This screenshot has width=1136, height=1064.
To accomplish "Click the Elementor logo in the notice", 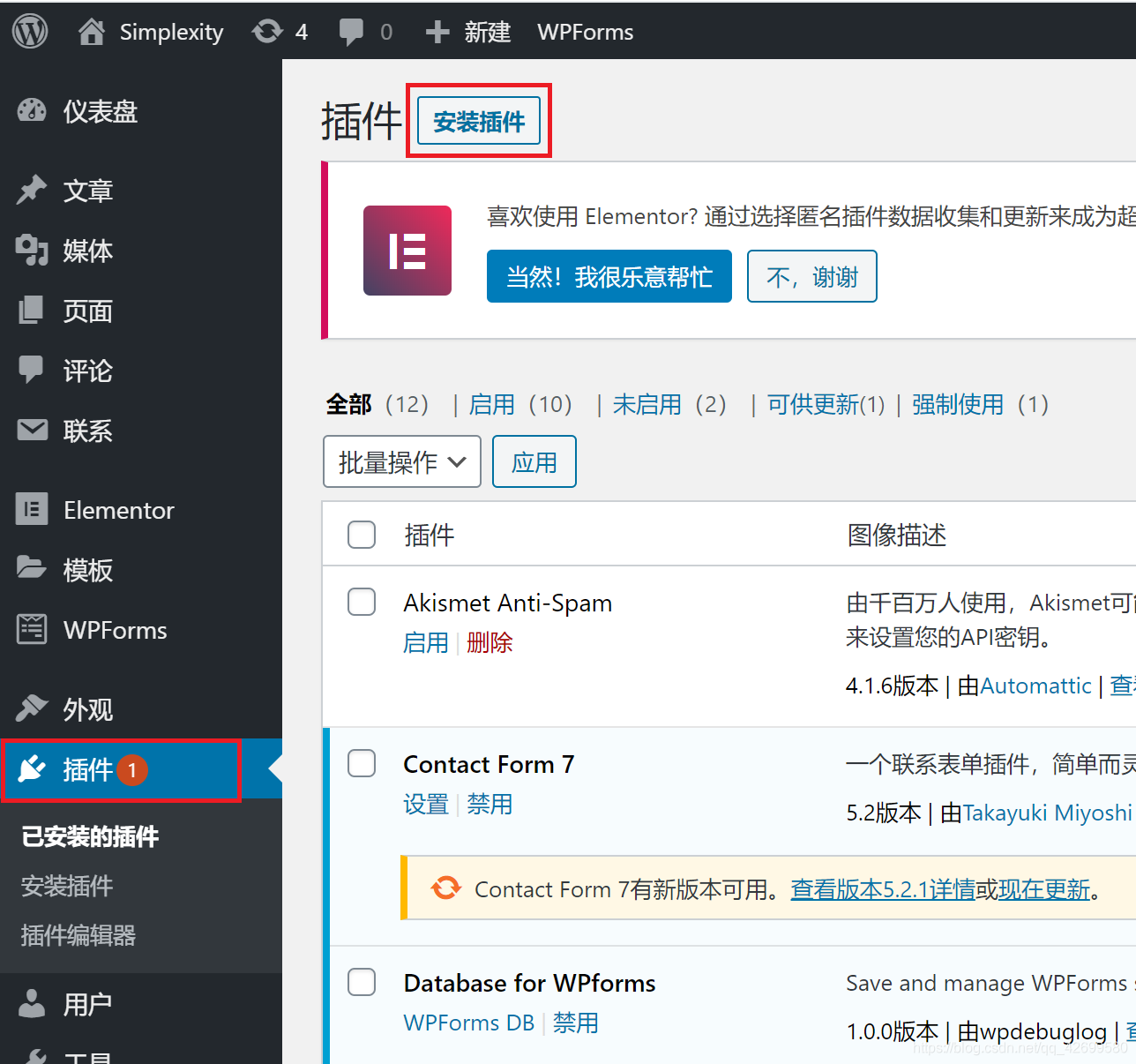I will click(x=407, y=251).
